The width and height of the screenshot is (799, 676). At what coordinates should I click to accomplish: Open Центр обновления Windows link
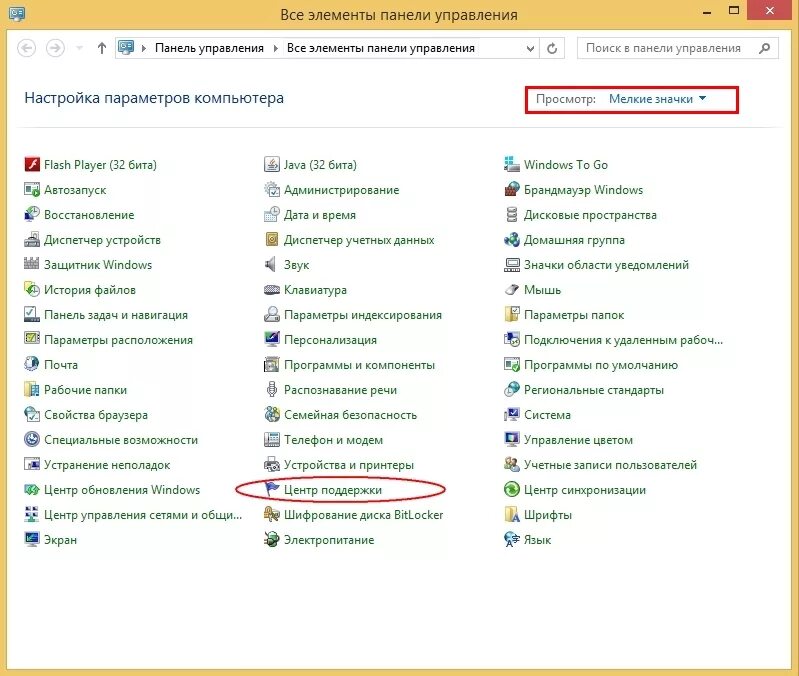coord(122,490)
